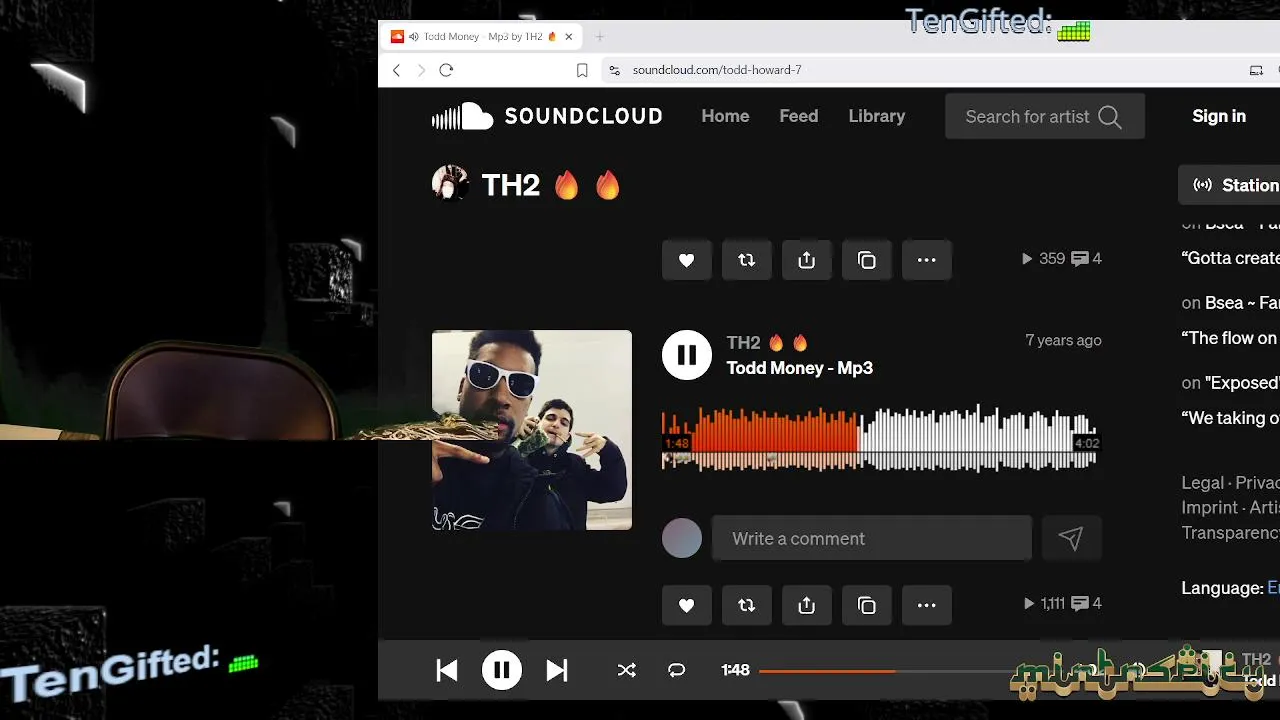The width and height of the screenshot is (1280, 720).
Task: Send the comment with arrow icon
Action: tap(1071, 538)
